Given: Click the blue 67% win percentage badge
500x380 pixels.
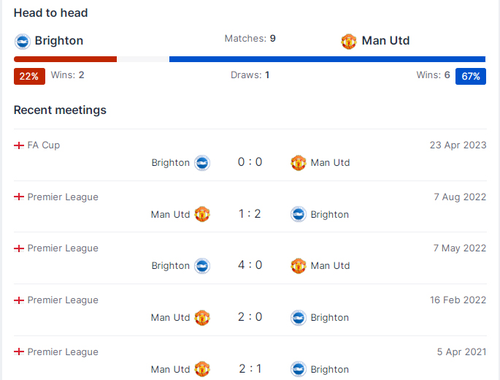Looking at the screenshot, I should tap(471, 76).
